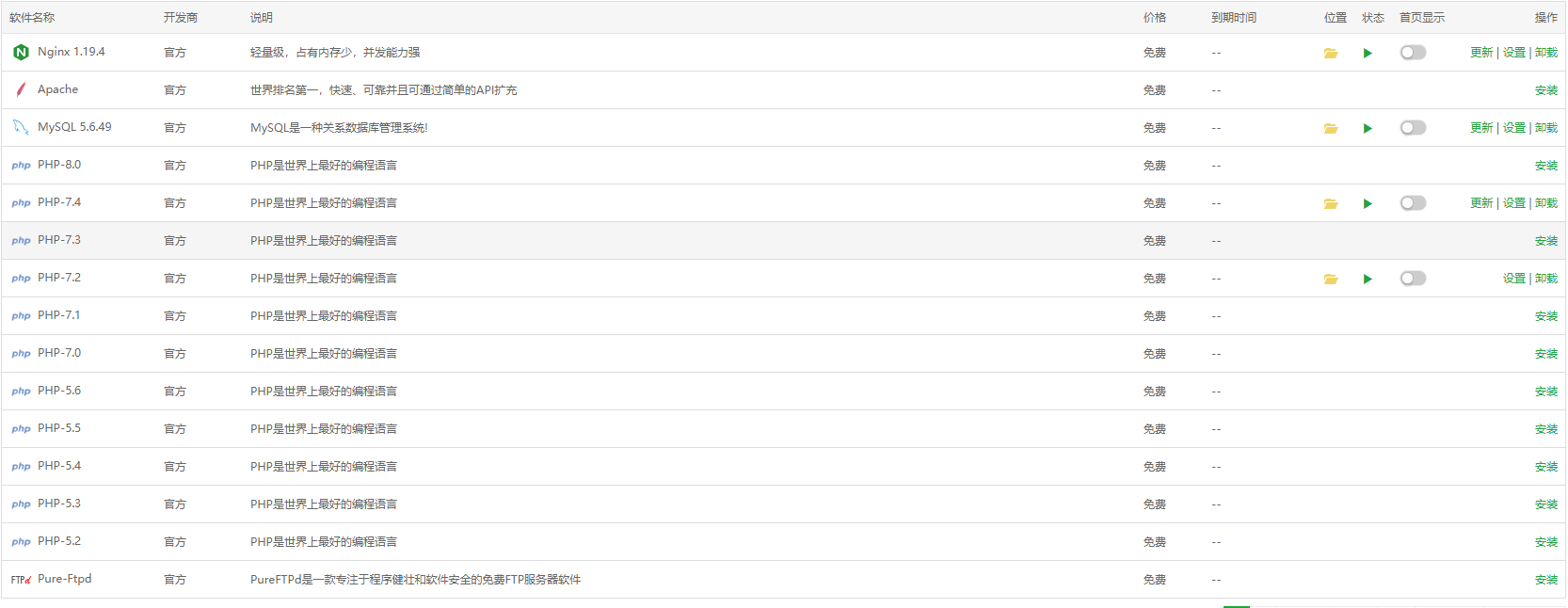Click the Nginx 更新 link
The height and width of the screenshot is (608, 1568).
(1481, 53)
